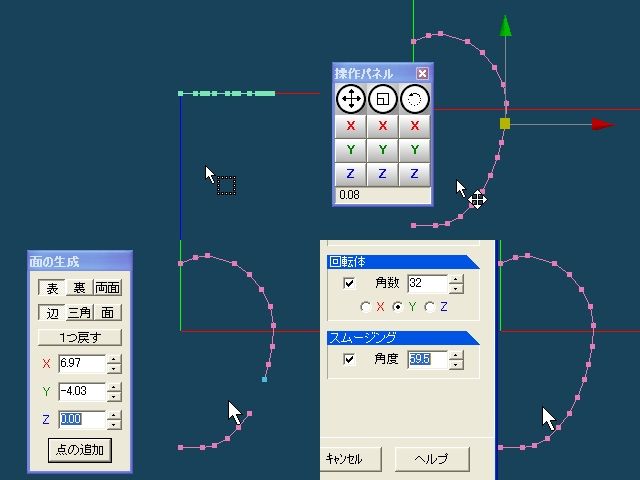Click the 角度 field showing 59.5

pos(427,360)
